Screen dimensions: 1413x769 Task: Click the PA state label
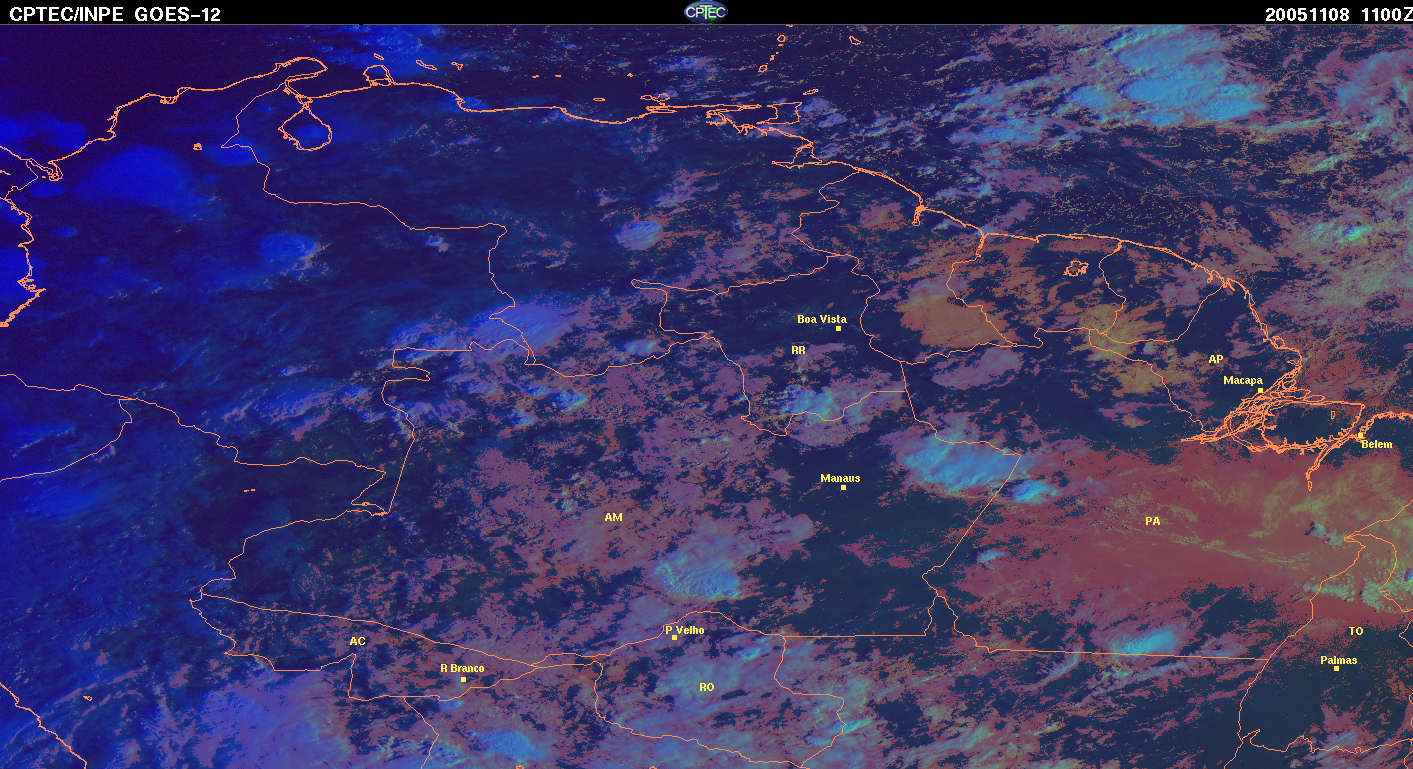1152,521
